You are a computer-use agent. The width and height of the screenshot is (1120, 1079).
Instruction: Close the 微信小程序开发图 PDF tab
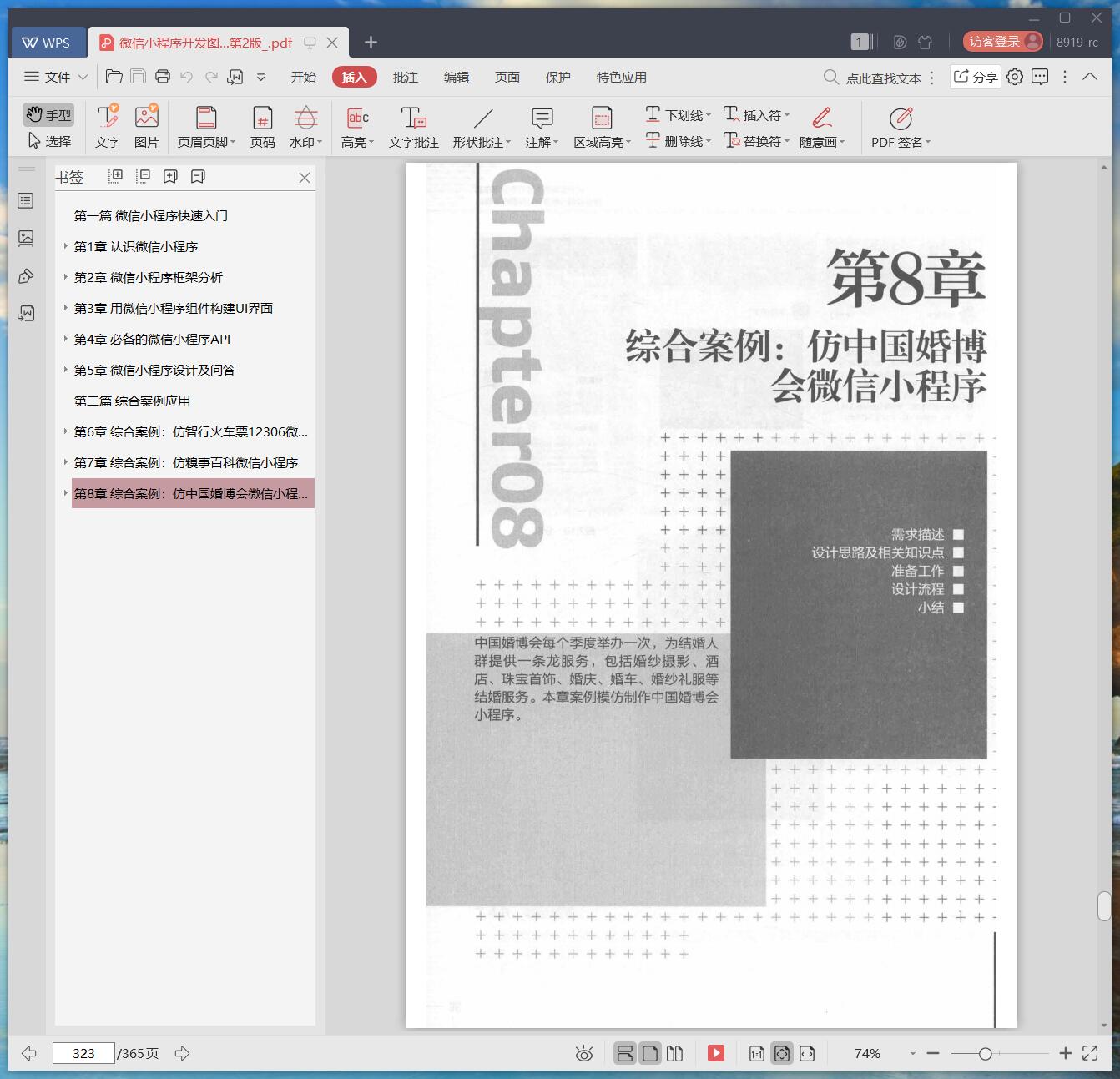click(x=332, y=43)
